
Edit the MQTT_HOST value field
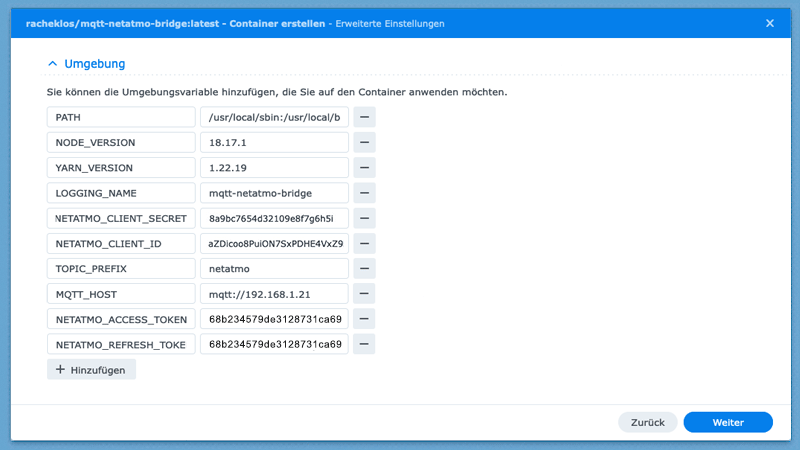pyautogui.click(x=273, y=294)
